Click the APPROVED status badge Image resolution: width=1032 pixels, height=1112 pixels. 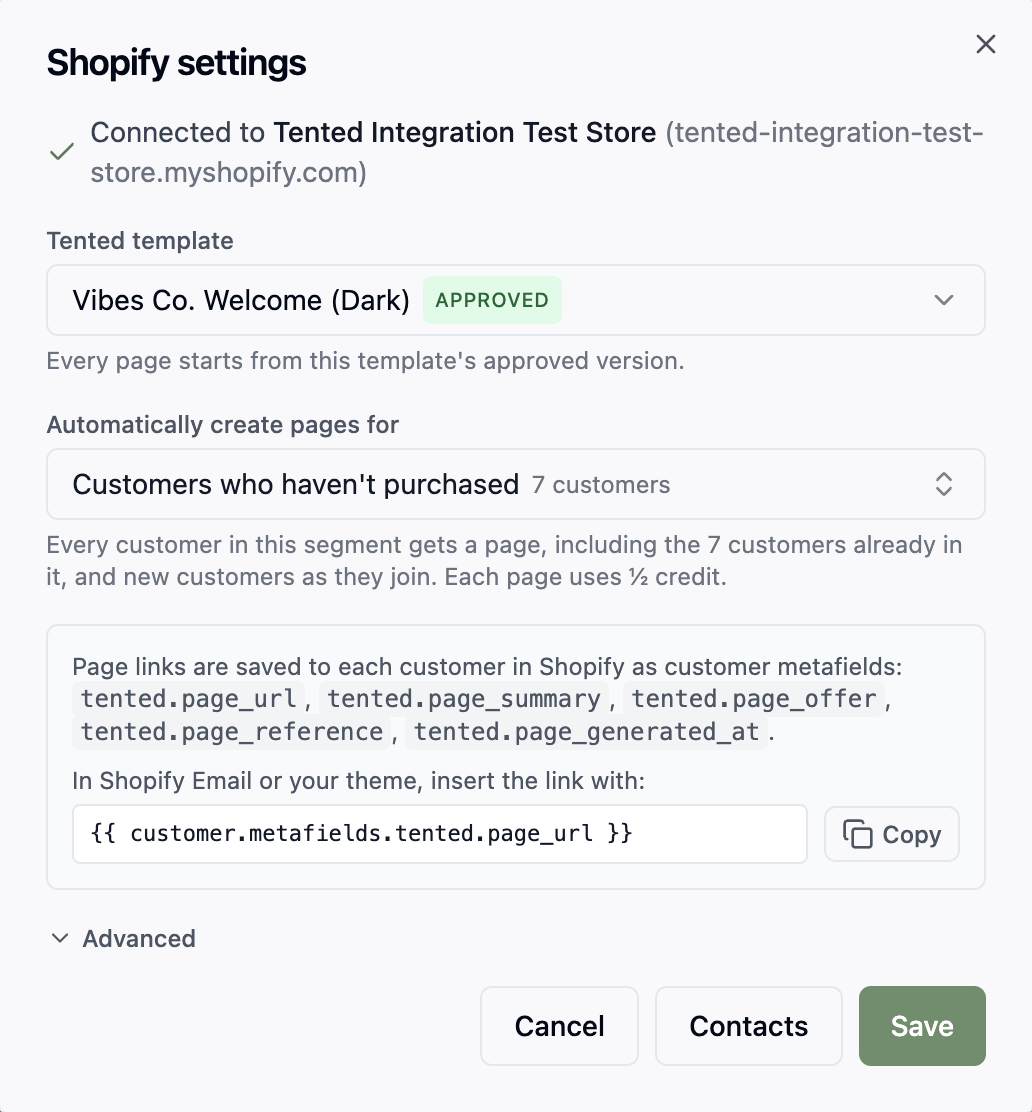tap(492, 300)
